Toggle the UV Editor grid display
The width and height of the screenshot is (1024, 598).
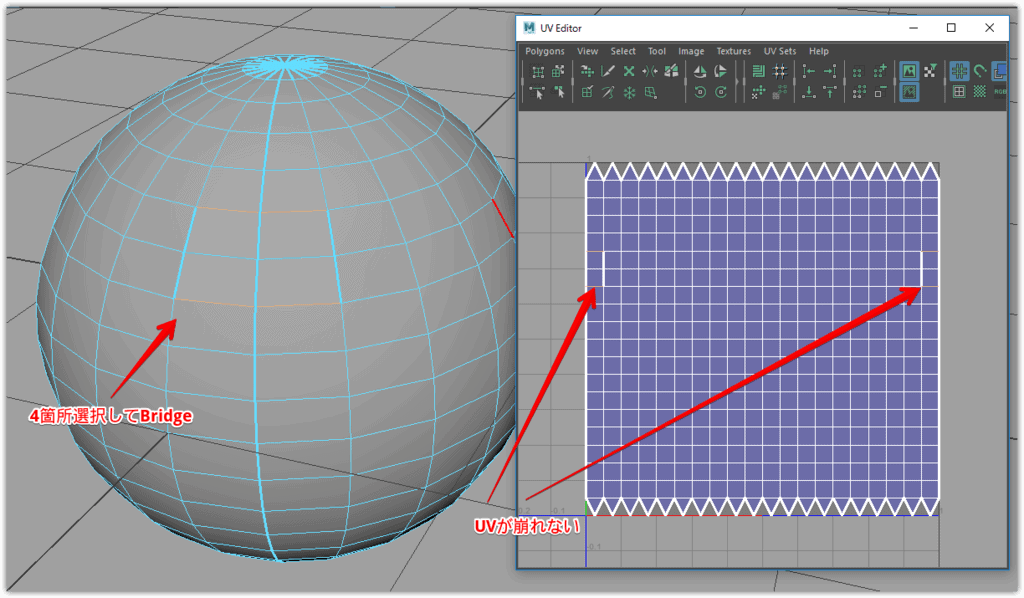click(959, 71)
